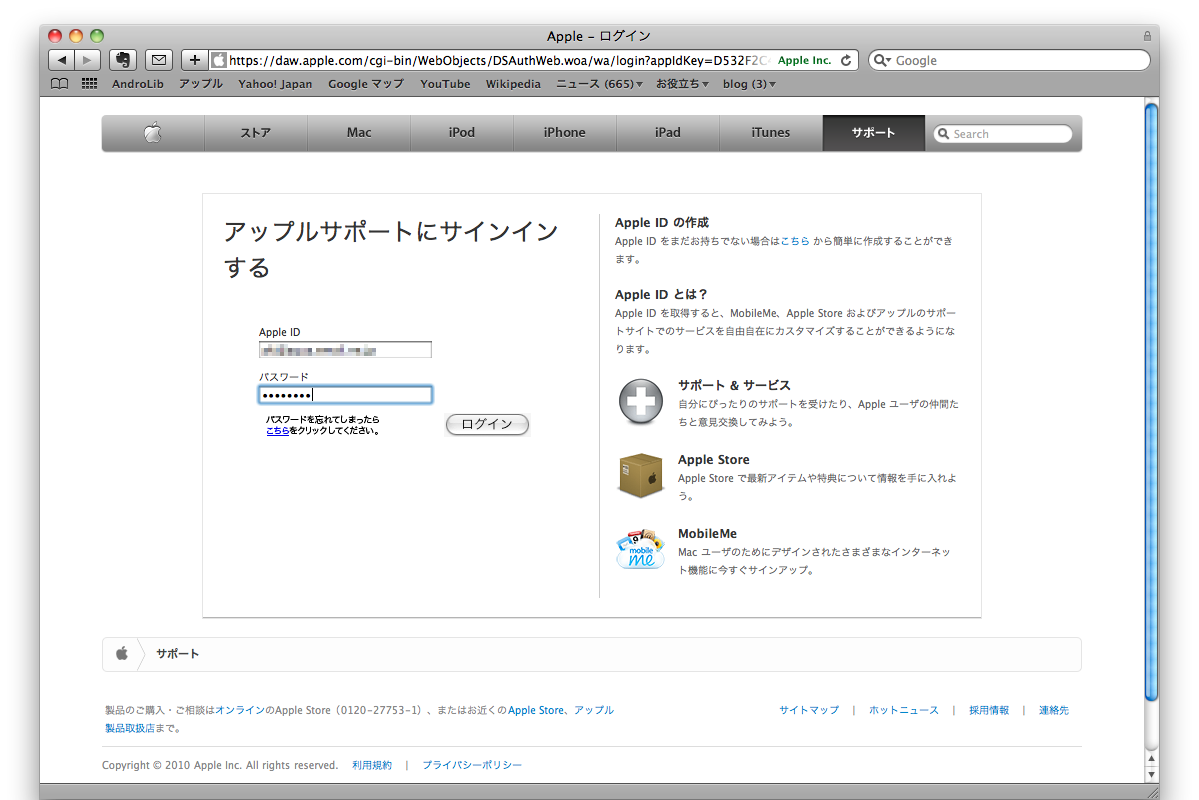Click こちら link to create Apple ID
Image resolution: width=1199 pixels, height=800 pixels.
795,241
